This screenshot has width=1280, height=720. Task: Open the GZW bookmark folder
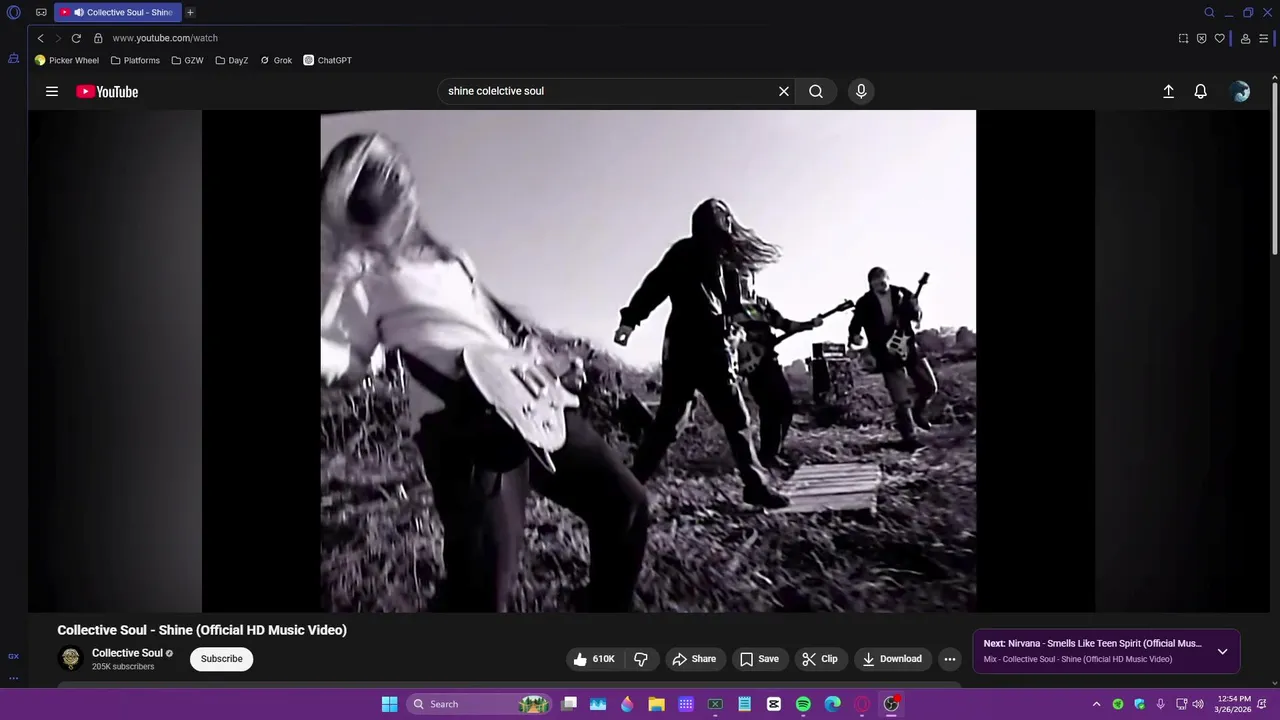point(187,60)
